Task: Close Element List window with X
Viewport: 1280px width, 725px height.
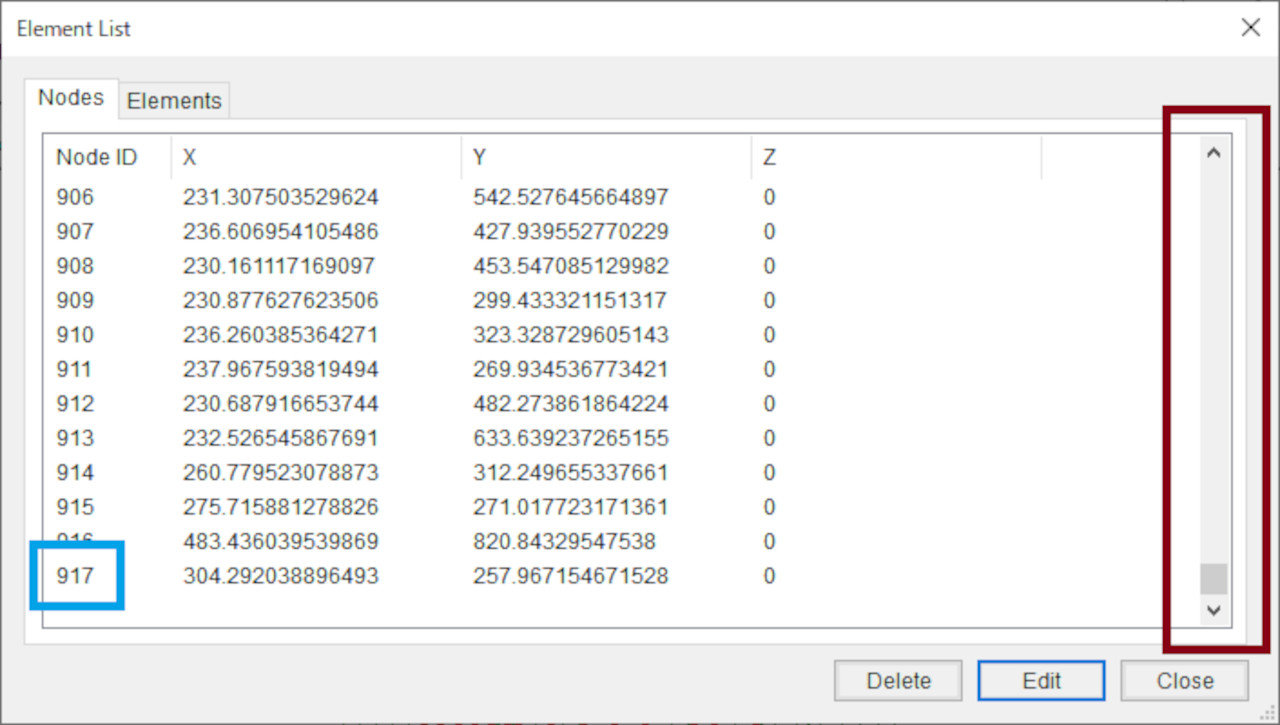Action: [1250, 28]
